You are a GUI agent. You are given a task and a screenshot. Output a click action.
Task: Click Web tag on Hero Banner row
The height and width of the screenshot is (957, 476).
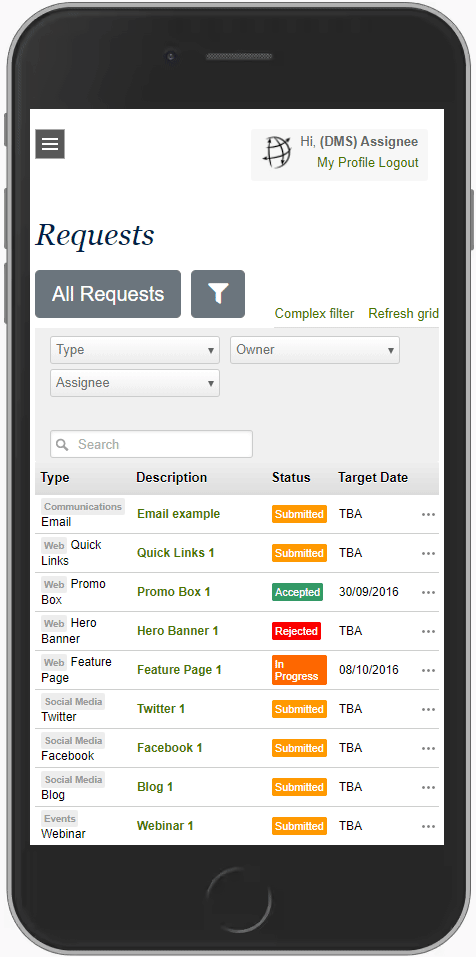point(54,624)
